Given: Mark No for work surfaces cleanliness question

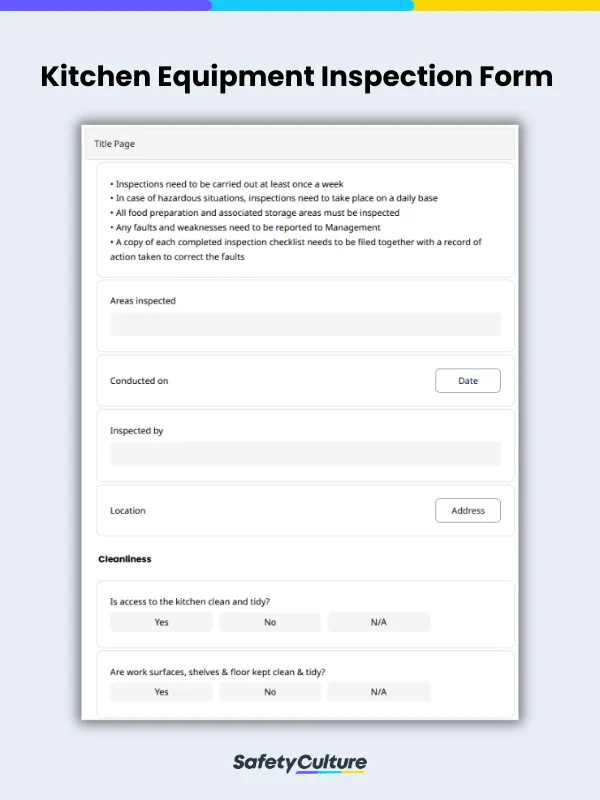Looking at the screenshot, I should (x=269, y=691).
